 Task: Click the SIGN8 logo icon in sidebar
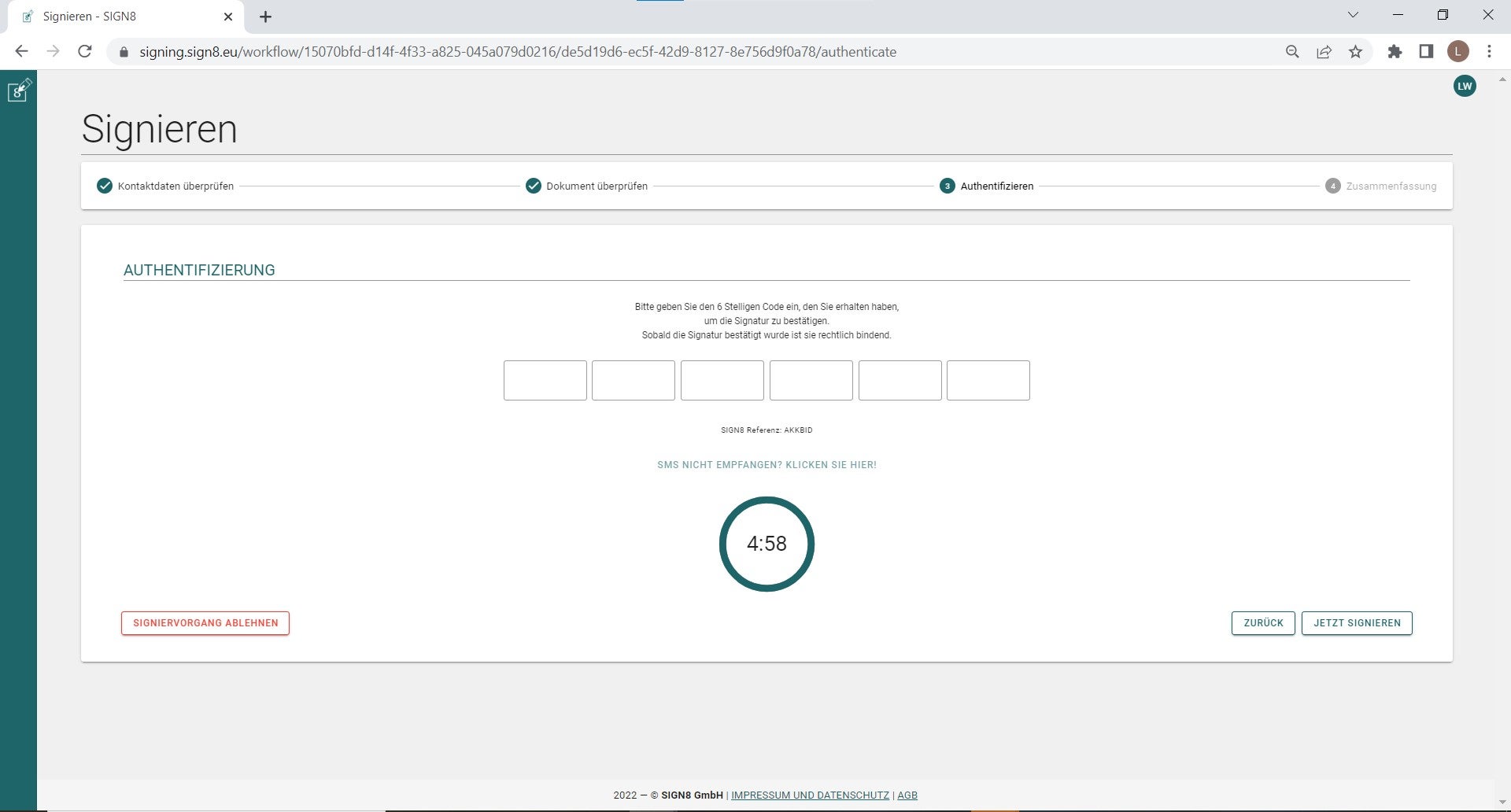(x=19, y=90)
